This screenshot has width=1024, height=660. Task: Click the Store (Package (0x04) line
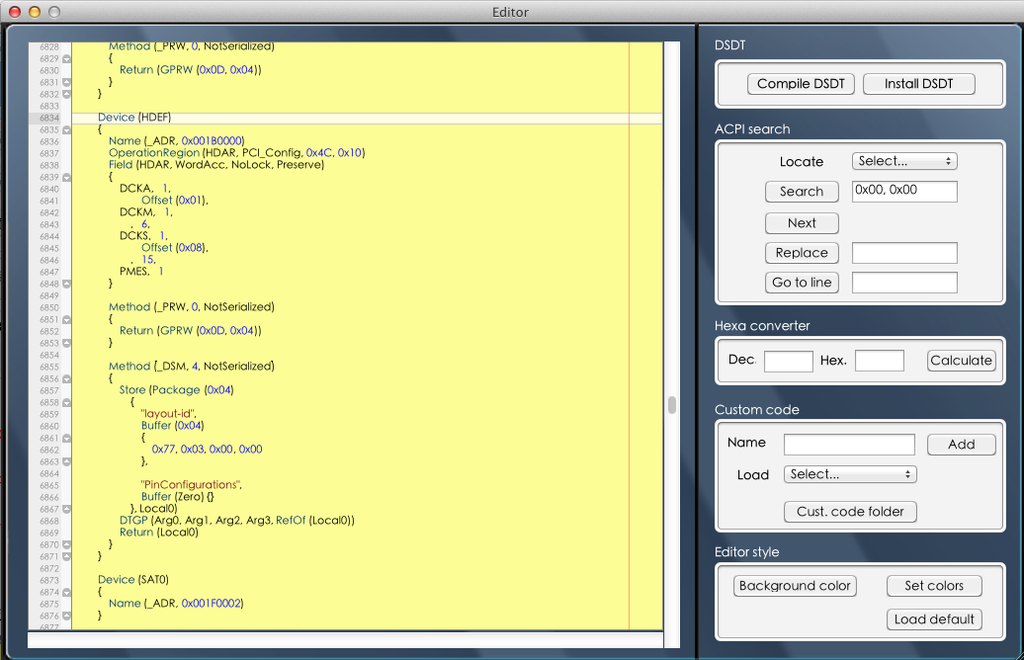[176, 390]
